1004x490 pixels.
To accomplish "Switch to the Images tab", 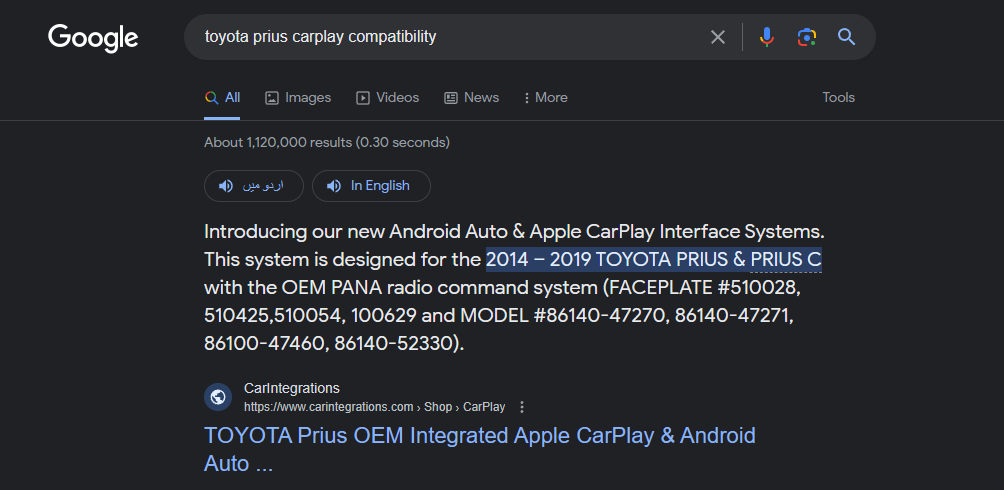I will (298, 98).
